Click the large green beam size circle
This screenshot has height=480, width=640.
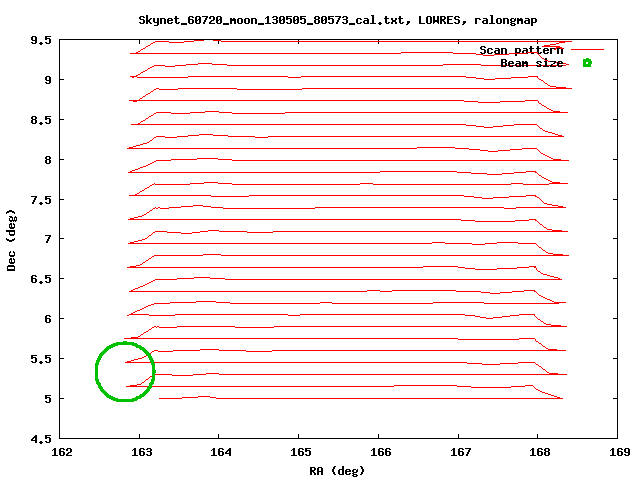pyautogui.click(x=125, y=371)
